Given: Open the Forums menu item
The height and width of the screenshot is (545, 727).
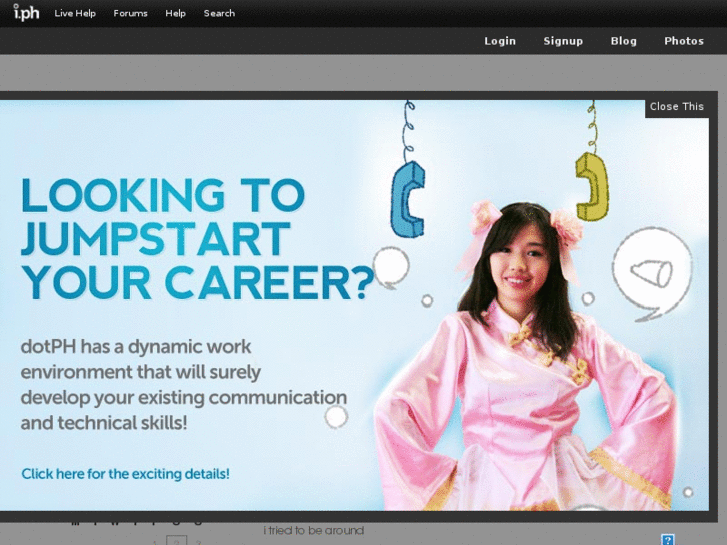Looking at the screenshot, I should tap(130, 13).
